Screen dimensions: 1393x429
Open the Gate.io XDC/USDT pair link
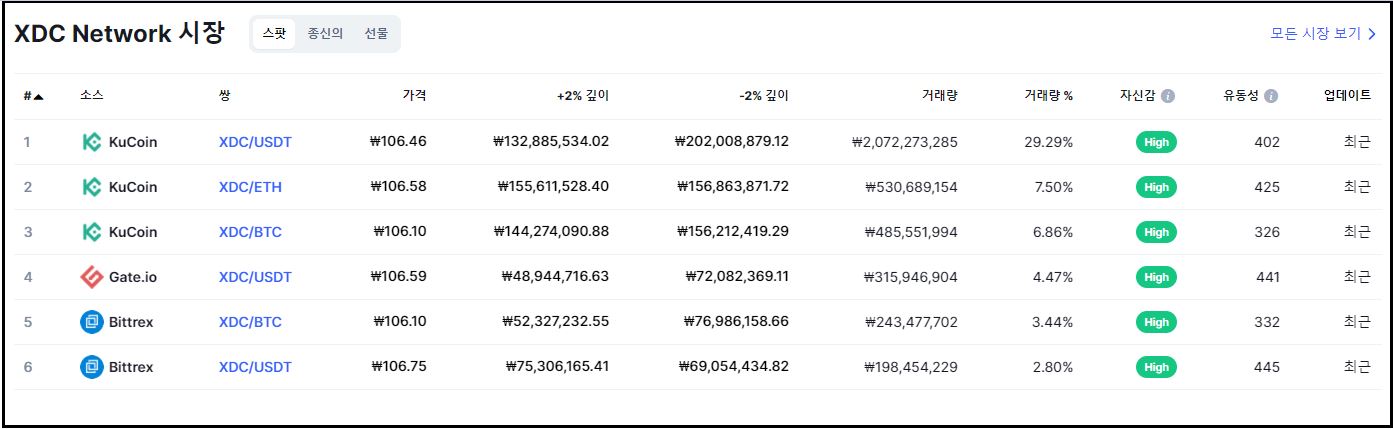click(255, 277)
